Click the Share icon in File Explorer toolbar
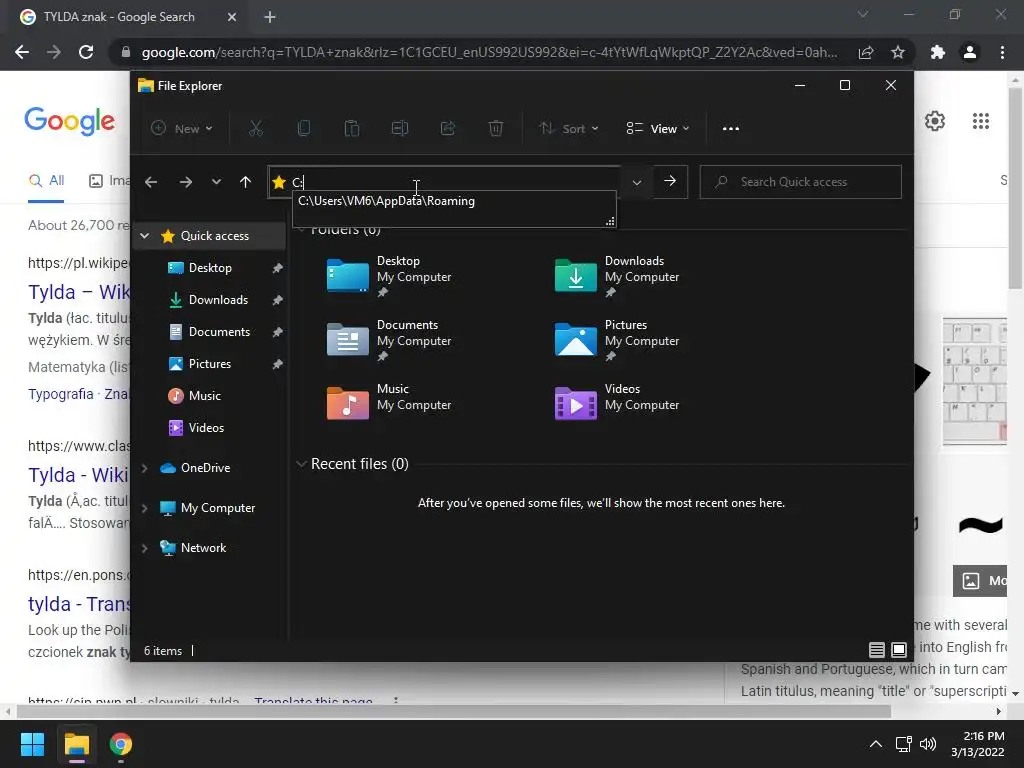The height and width of the screenshot is (768, 1024). click(x=447, y=128)
